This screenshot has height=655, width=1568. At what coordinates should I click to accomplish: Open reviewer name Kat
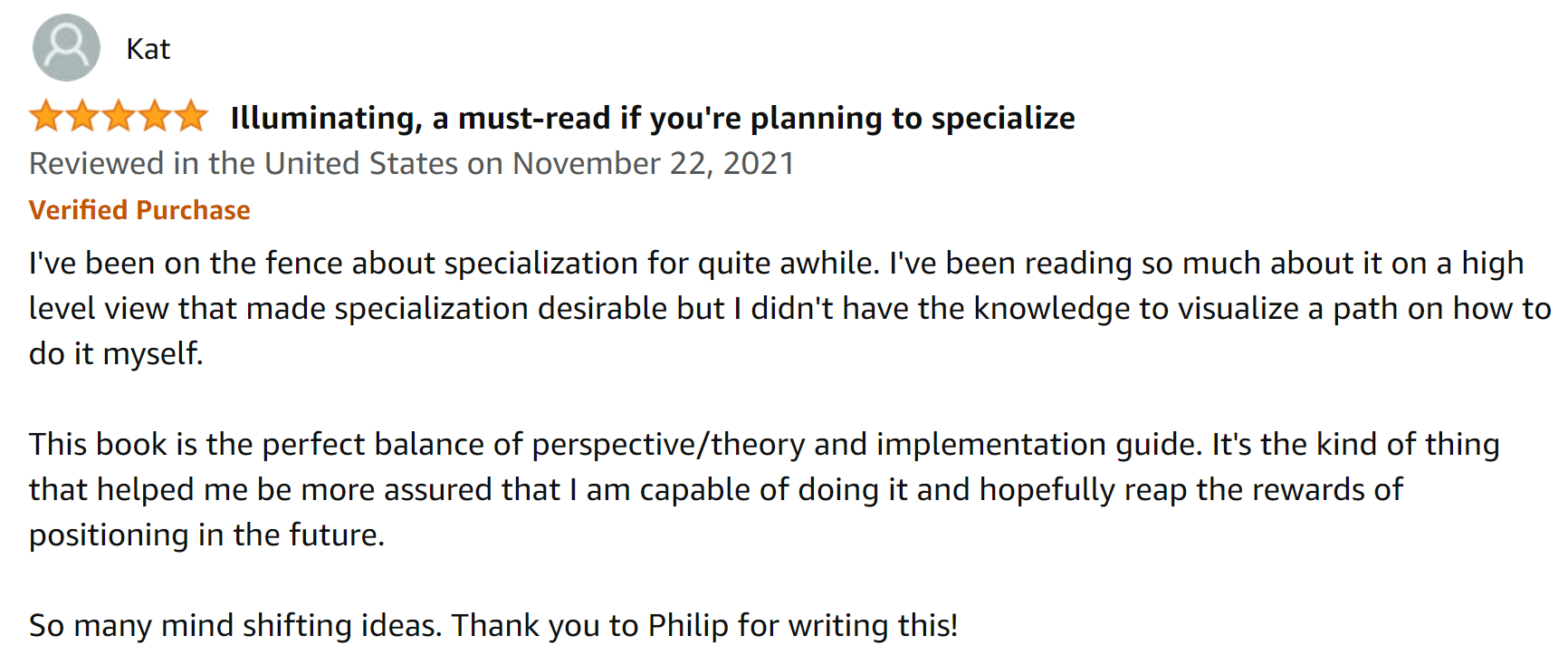click(148, 49)
